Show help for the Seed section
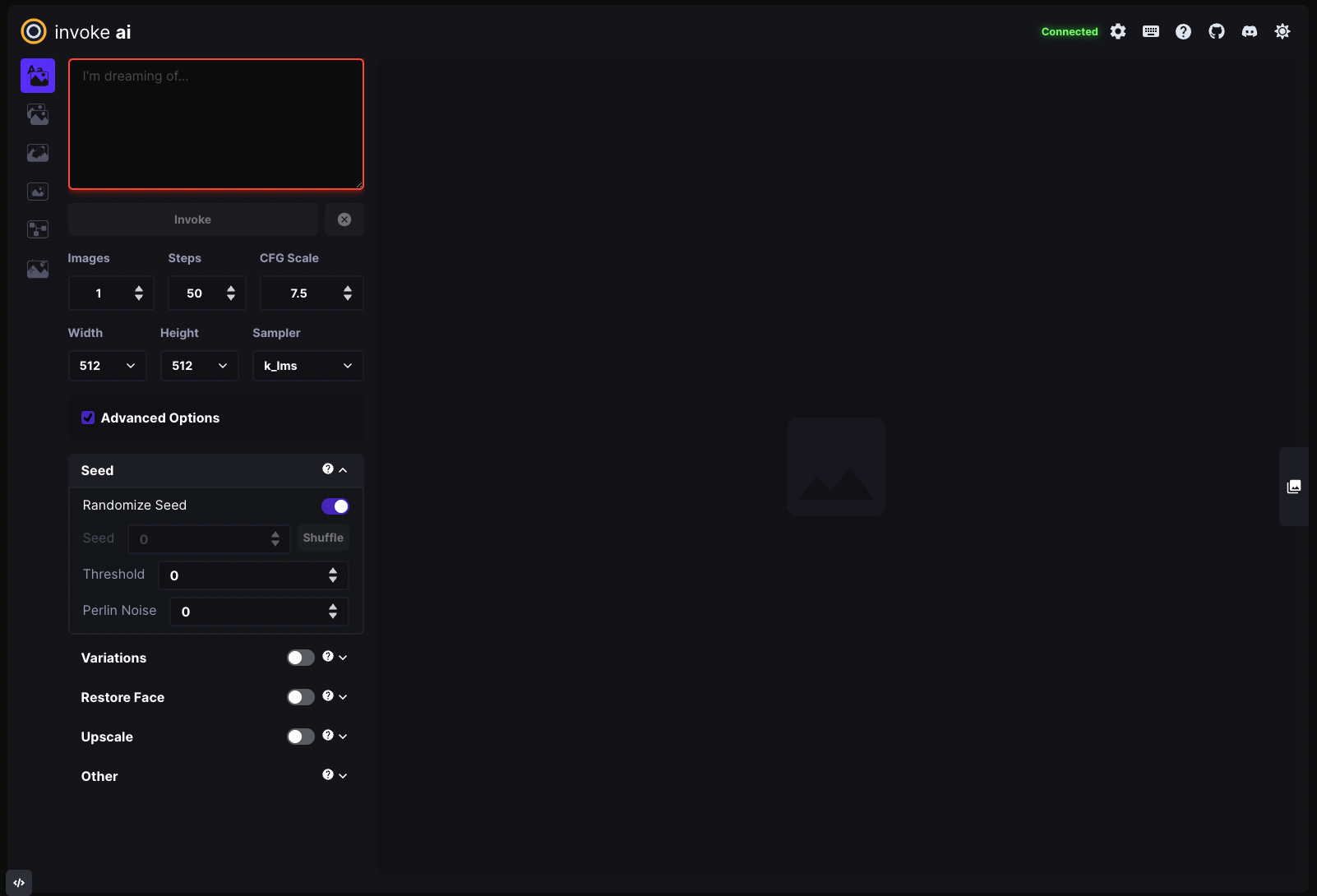The width and height of the screenshot is (1317, 896). coord(328,469)
